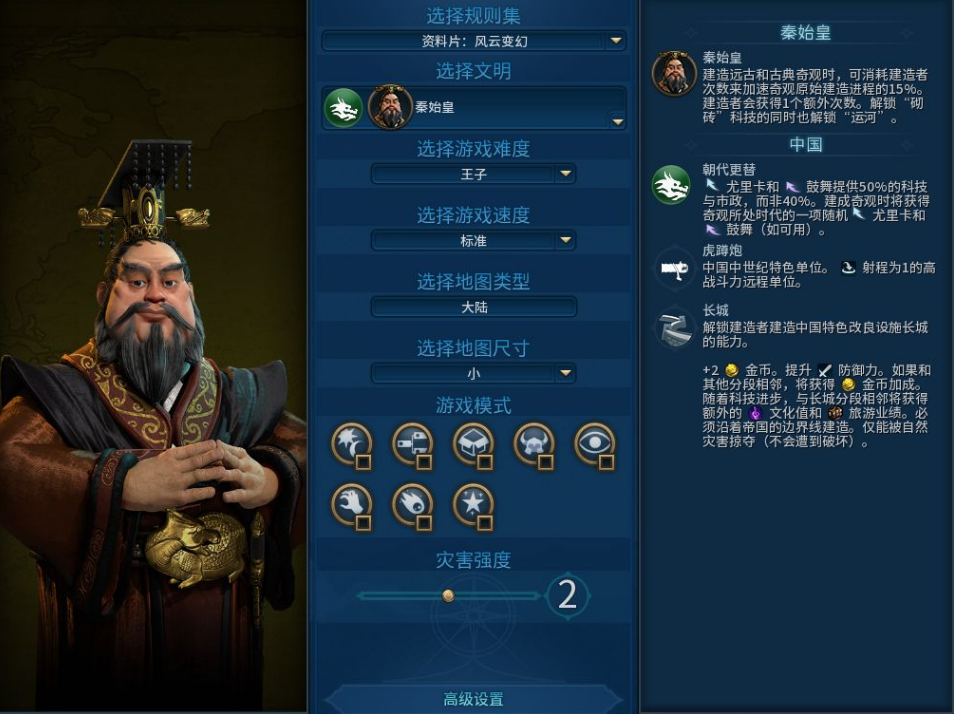Select the Secret Societies eye mode icon
The height and width of the screenshot is (714, 954).
tap(595, 445)
